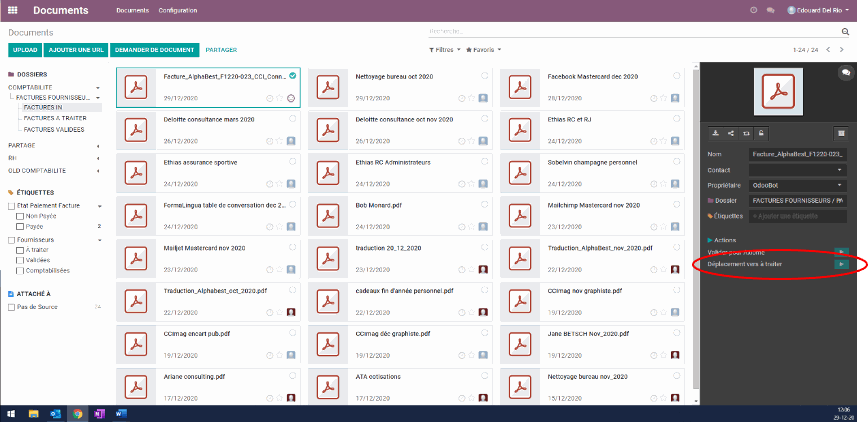Screen dimensions: 868x422
Task: Select the Ethias assurance sportive document circle
Action: 292,161
